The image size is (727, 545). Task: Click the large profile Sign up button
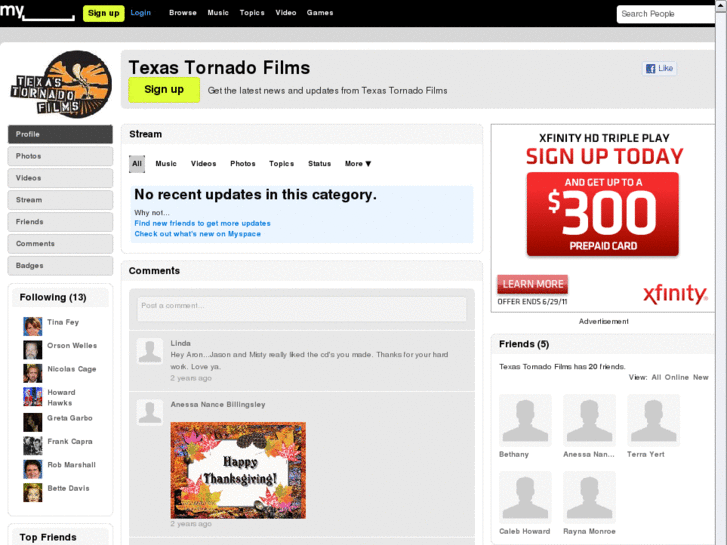click(x=164, y=90)
